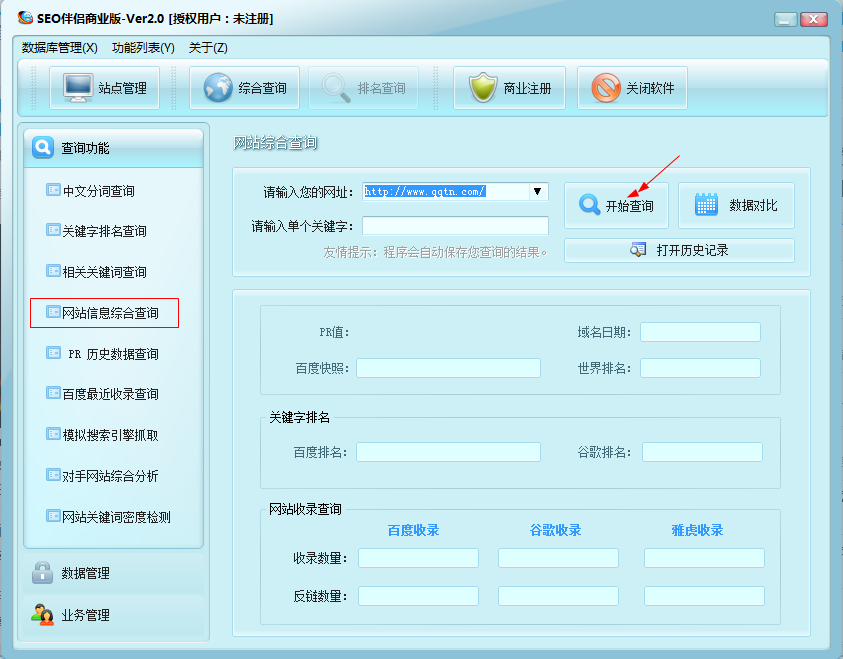Open 综合查询 globe toolbar button
Screen dimensions: 843x659
tap(244, 88)
